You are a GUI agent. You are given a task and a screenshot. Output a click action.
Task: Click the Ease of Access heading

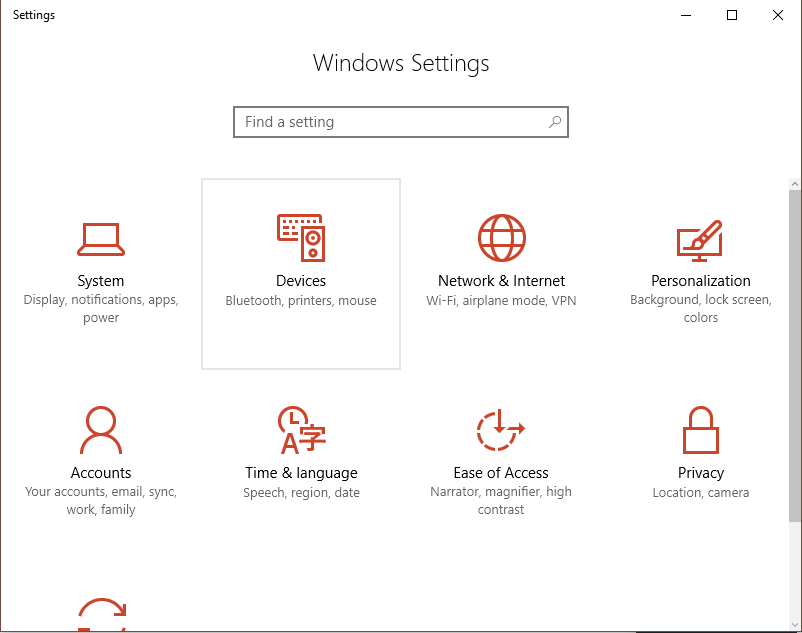(501, 473)
